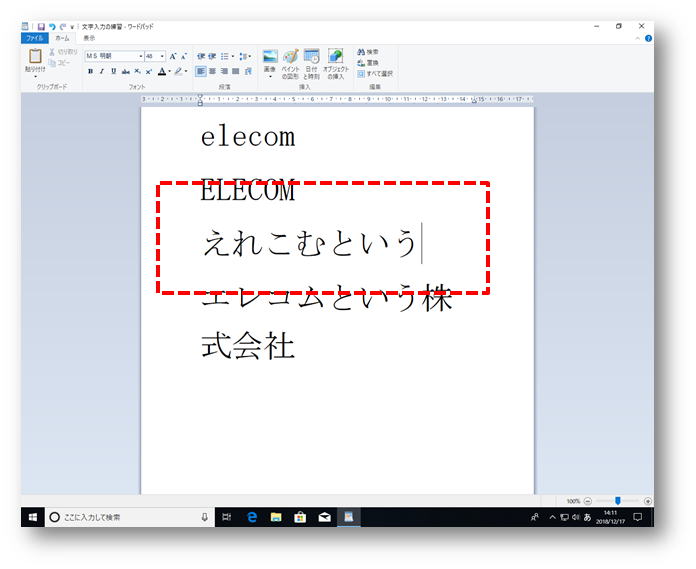Click Insert object (オブジェクトの挿入)
The width and height of the screenshot is (696, 569).
(336, 64)
